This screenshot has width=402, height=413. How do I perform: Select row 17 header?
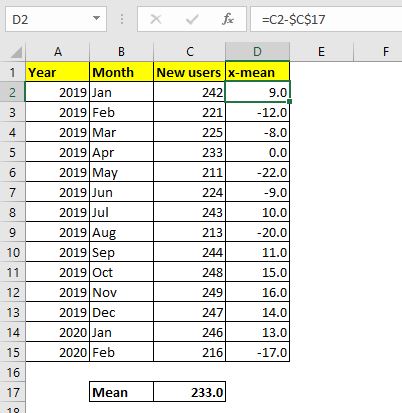coord(13,392)
